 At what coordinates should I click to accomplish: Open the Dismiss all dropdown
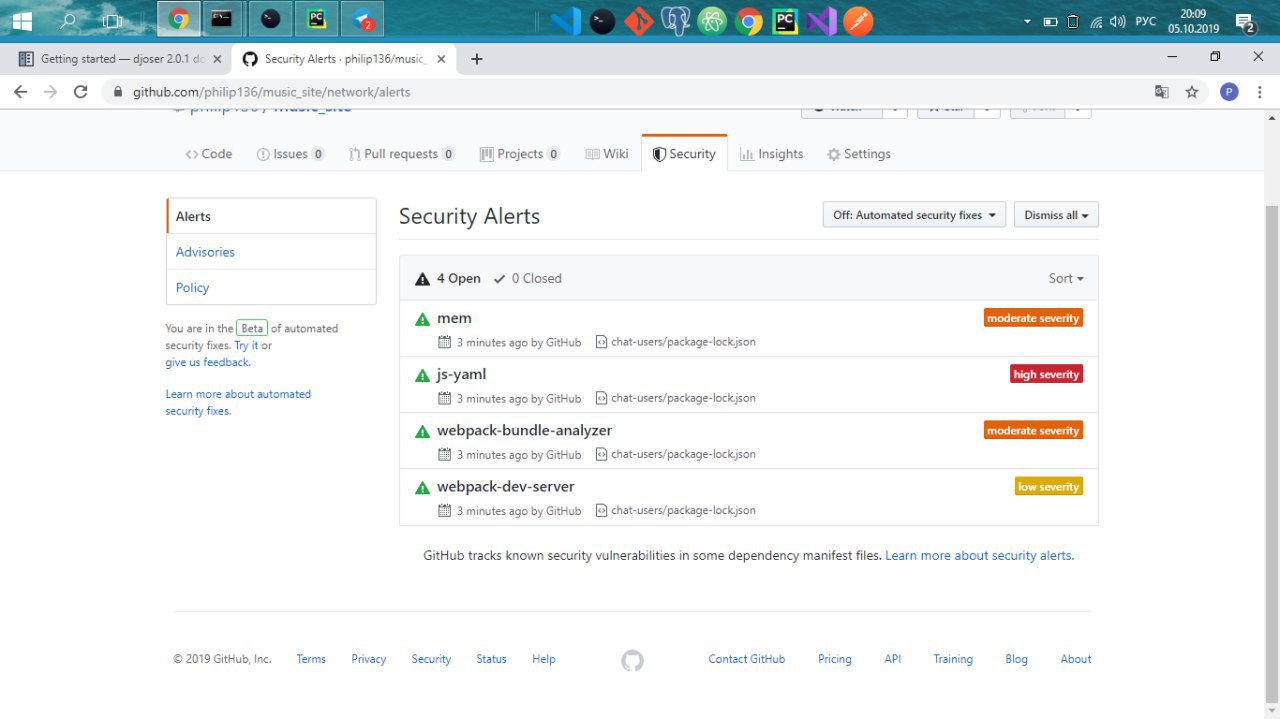point(1056,215)
